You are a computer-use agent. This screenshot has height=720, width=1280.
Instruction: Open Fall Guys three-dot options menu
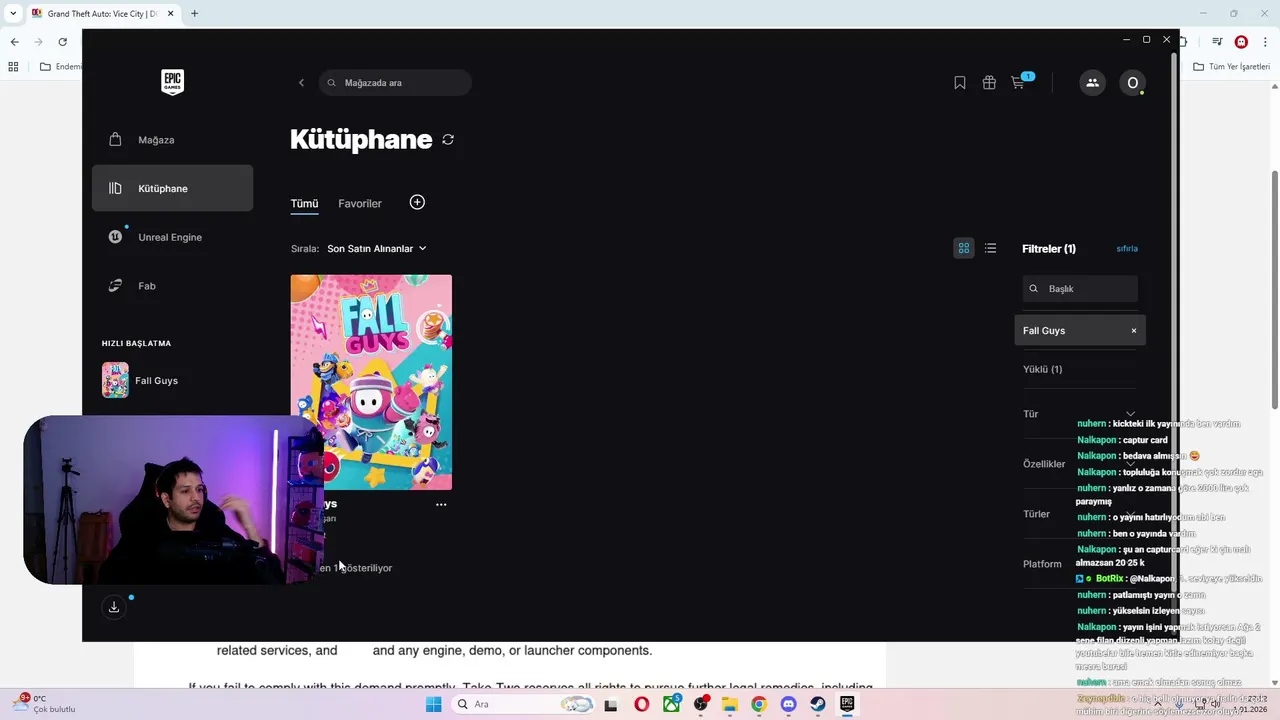[x=441, y=505]
